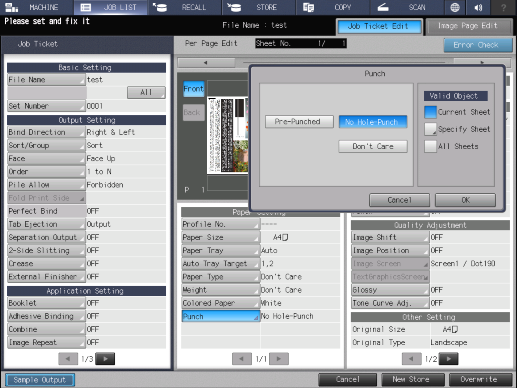
Task: Open the JOB LIST tab
Action: tap(111, 7)
